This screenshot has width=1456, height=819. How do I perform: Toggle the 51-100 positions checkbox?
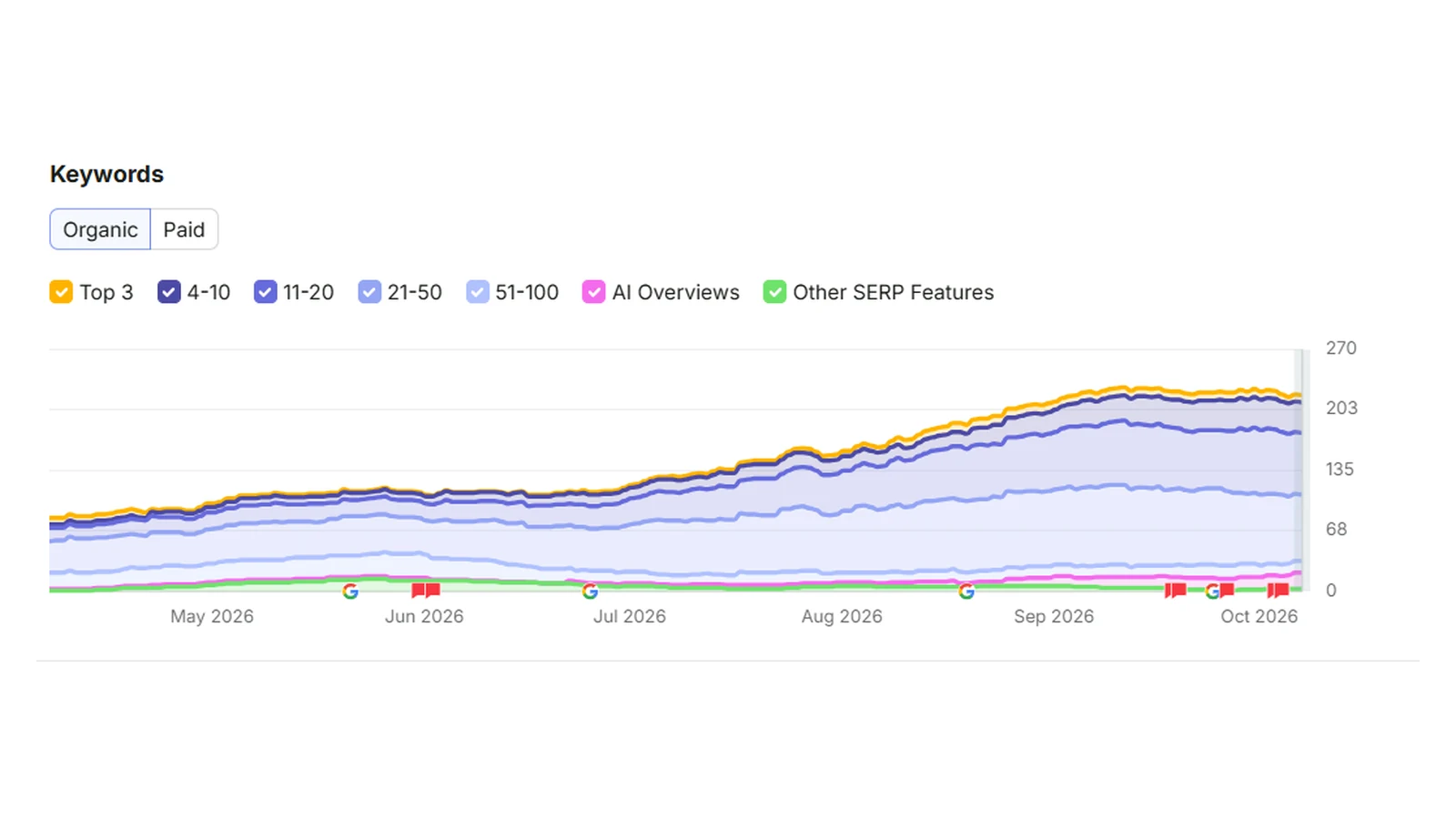(x=478, y=292)
